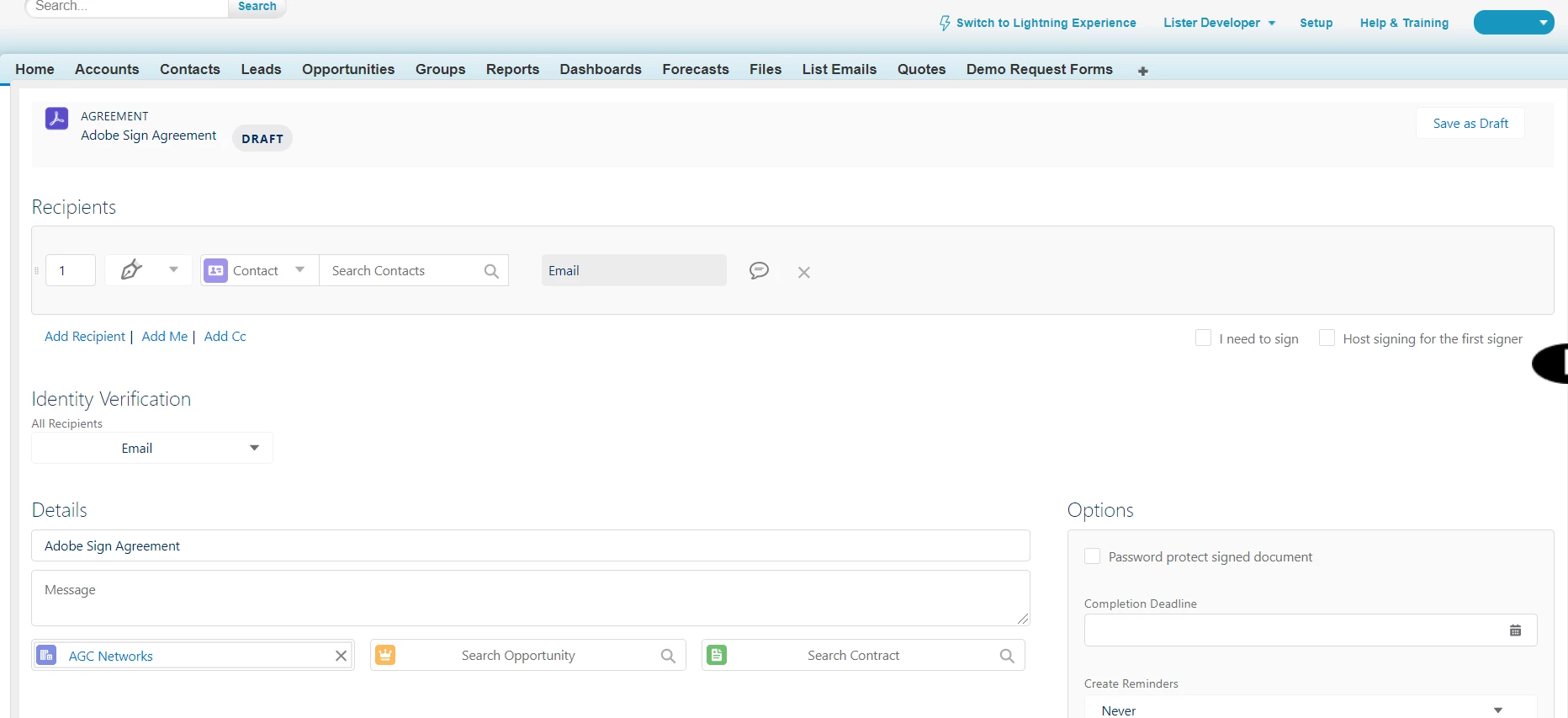Open the List Emails tab
The width and height of the screenshot is (1568, 718).
tap(840, 69)
